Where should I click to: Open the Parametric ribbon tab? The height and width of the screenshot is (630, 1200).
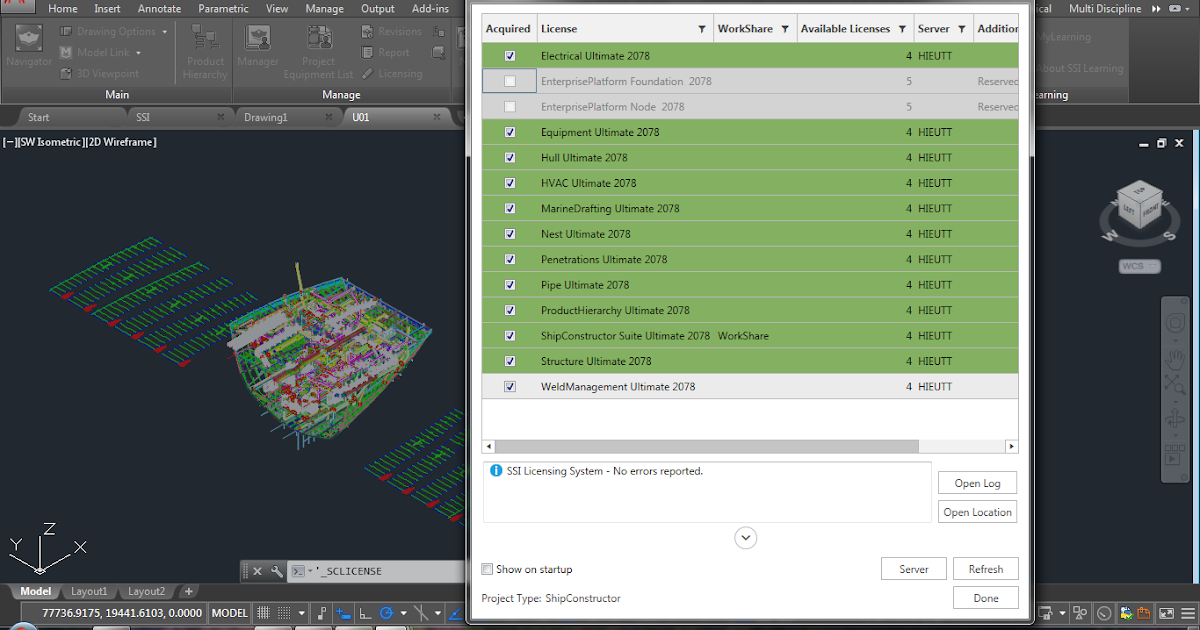tap(223, 8)
